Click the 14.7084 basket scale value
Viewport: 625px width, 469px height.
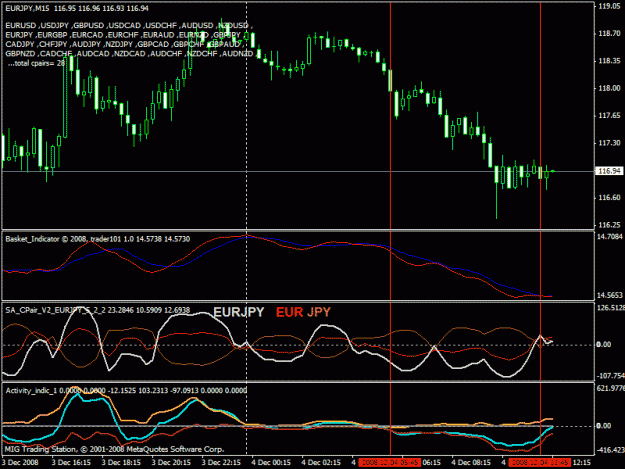(x=609, y=237)
